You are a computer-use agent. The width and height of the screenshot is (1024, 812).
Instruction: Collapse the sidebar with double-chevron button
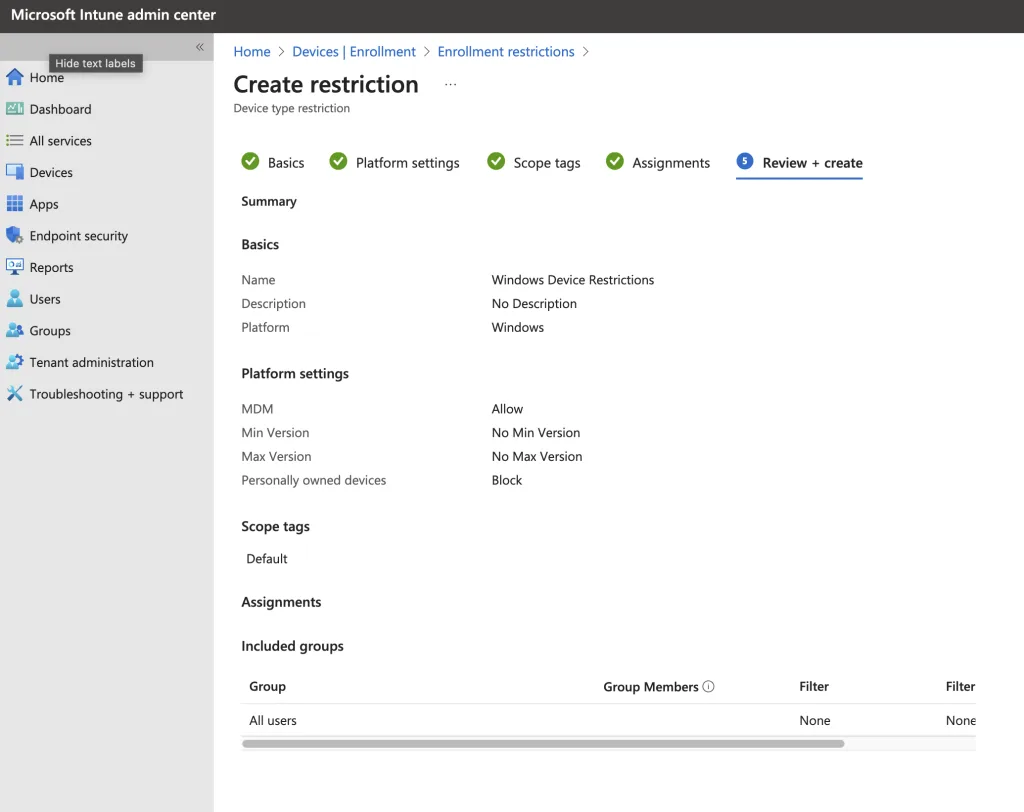[199, 47]
